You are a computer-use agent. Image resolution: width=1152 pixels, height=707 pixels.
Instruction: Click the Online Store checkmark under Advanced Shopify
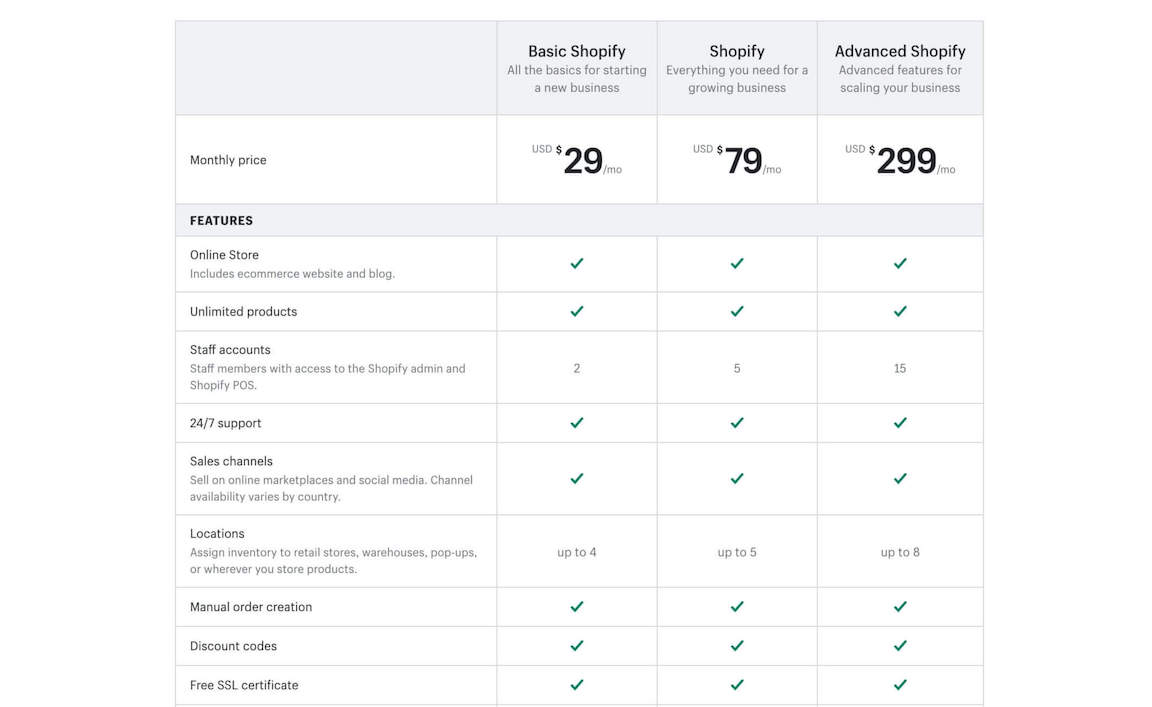(900, 263)
